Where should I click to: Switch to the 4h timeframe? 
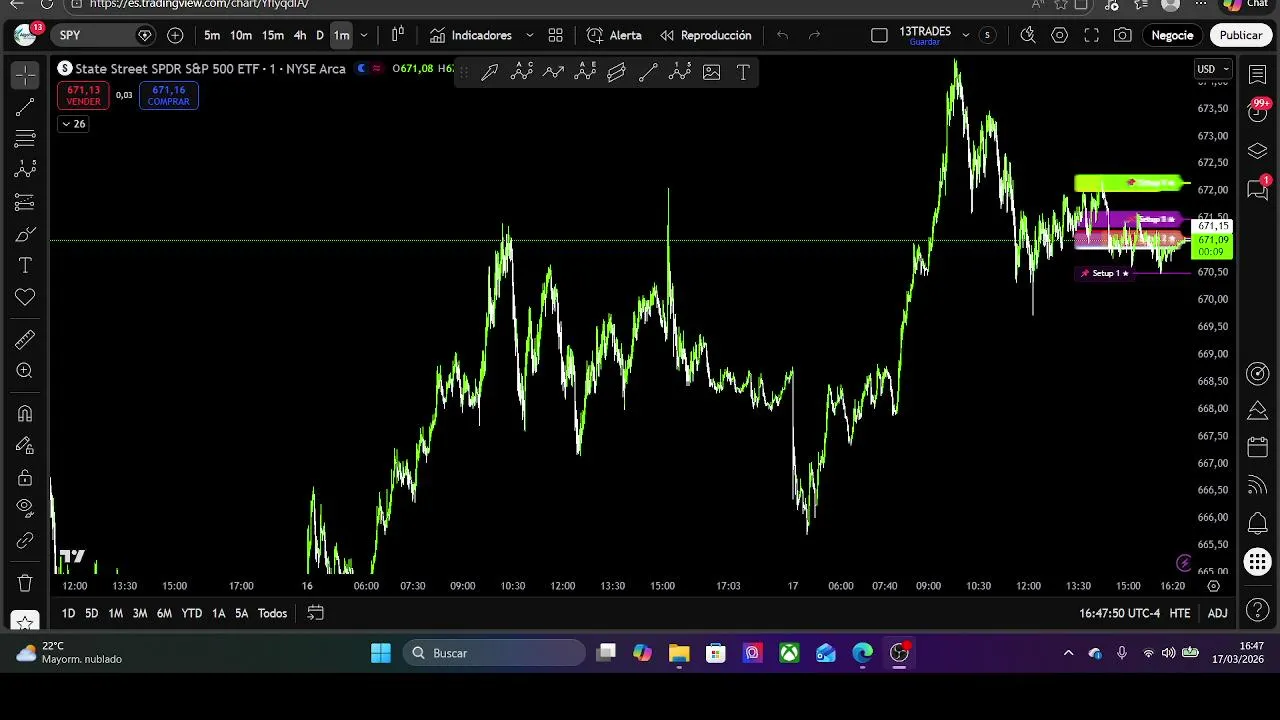point(300,35)
